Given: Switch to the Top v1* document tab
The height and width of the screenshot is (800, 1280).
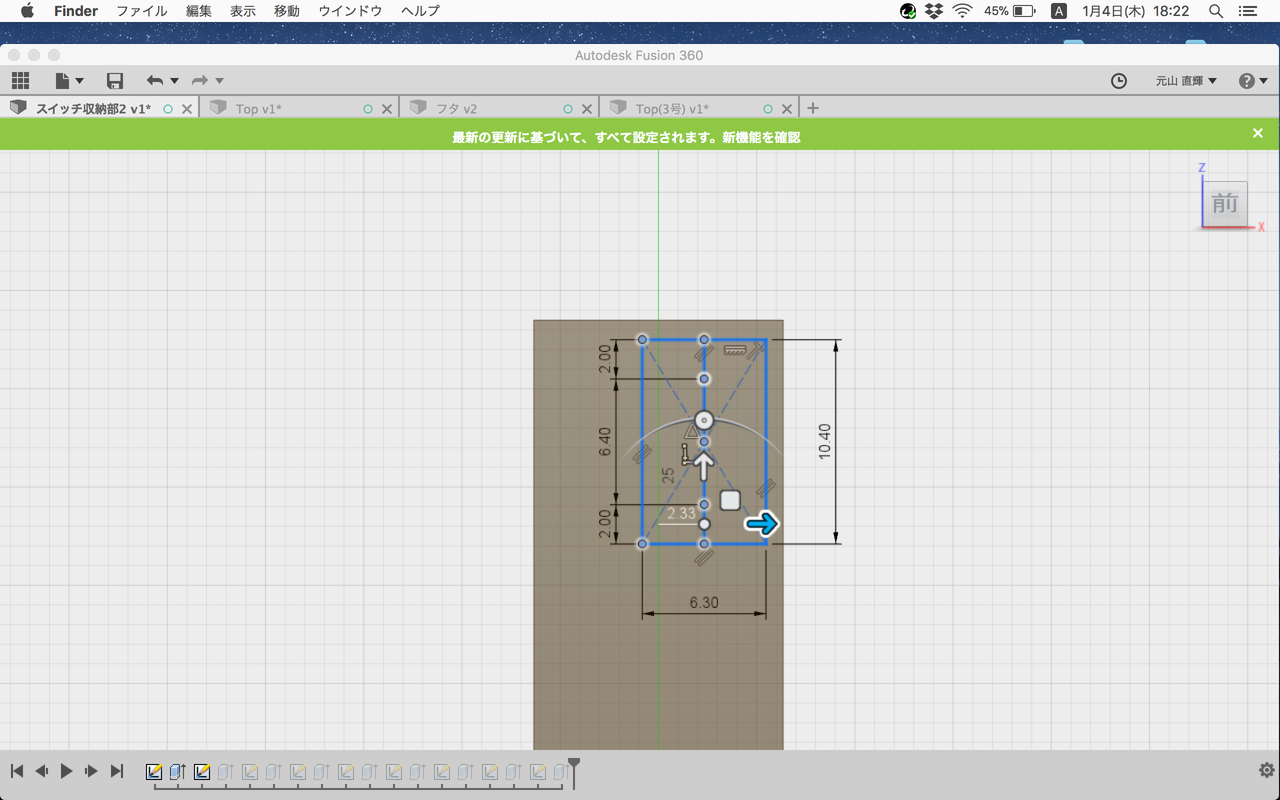Looking at the screenshot, I should 258,107.
